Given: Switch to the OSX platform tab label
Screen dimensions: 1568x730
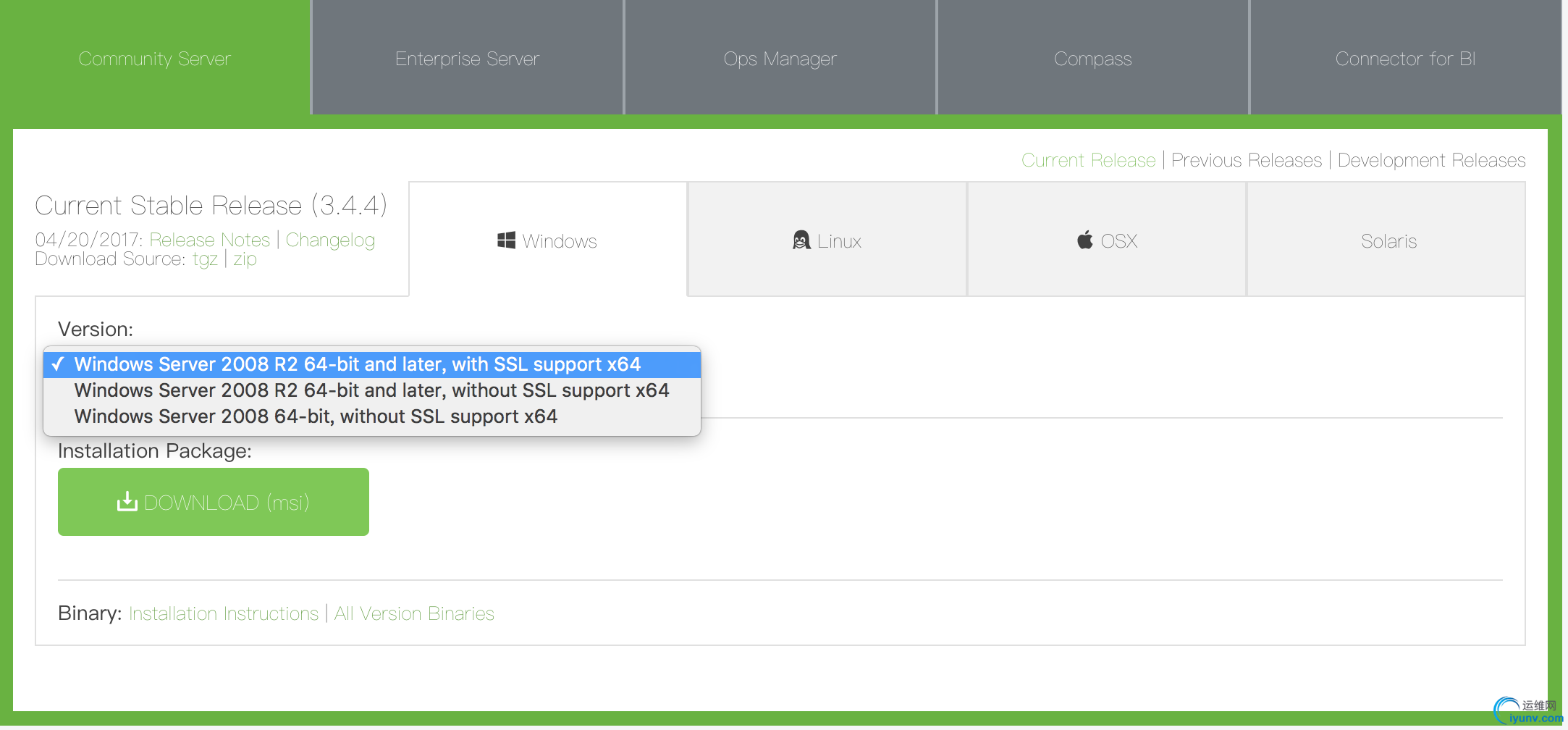Looking at the screenshot, I should tap(1119, 241).
